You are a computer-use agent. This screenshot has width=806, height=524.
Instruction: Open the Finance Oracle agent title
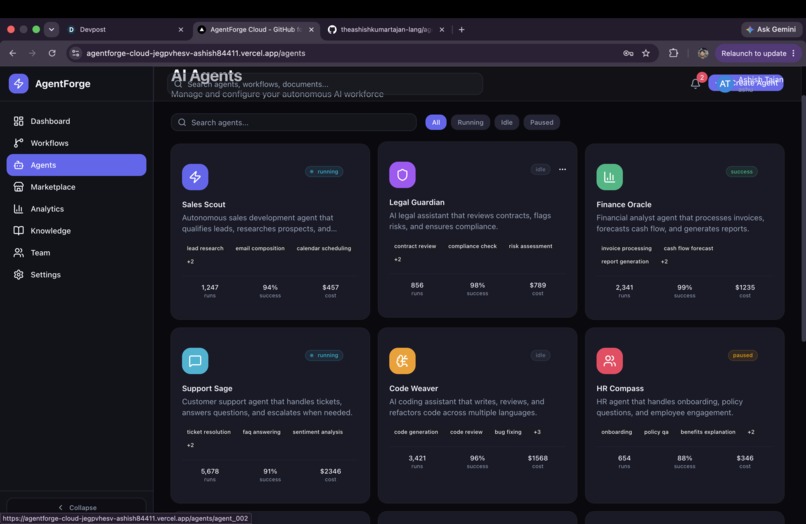(x=624, y=204)
